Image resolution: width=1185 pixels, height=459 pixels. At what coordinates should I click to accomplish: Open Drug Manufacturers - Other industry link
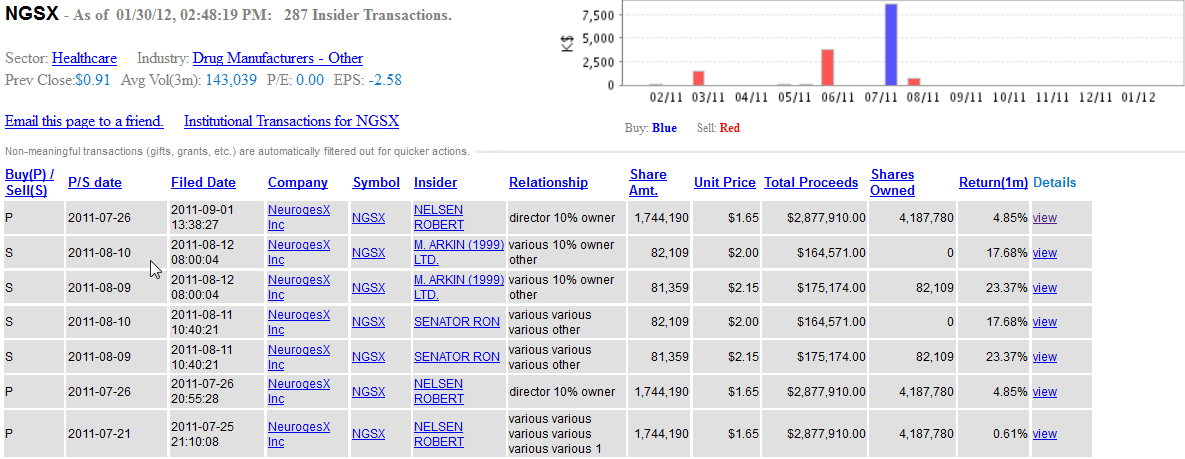[x=277, y=58]
